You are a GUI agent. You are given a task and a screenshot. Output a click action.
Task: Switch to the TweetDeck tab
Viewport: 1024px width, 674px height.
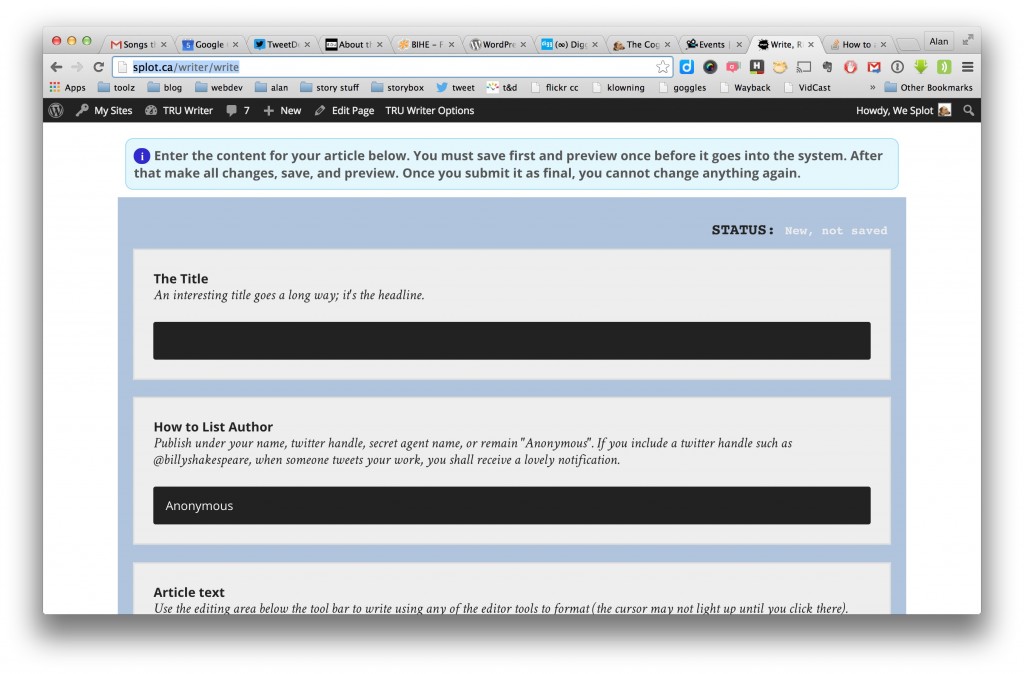(276, 44)
